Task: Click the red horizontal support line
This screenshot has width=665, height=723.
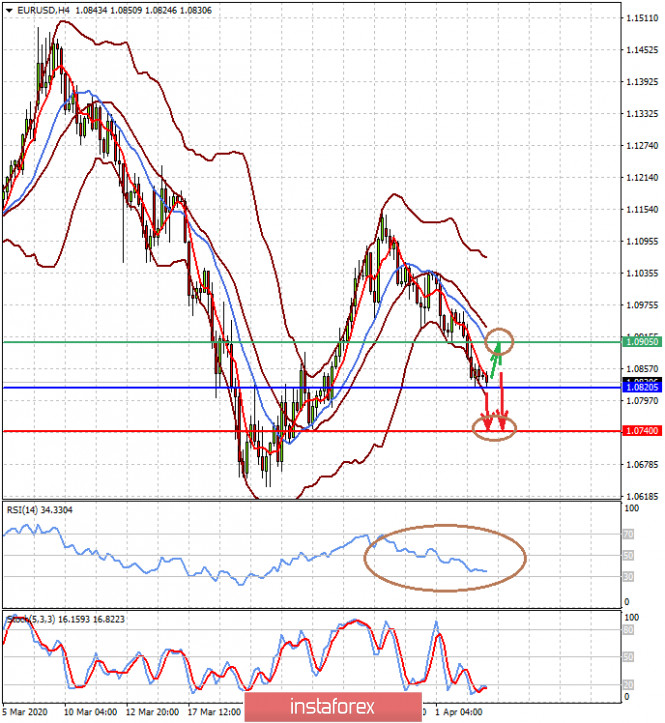Action: click(x=312, y=431)
